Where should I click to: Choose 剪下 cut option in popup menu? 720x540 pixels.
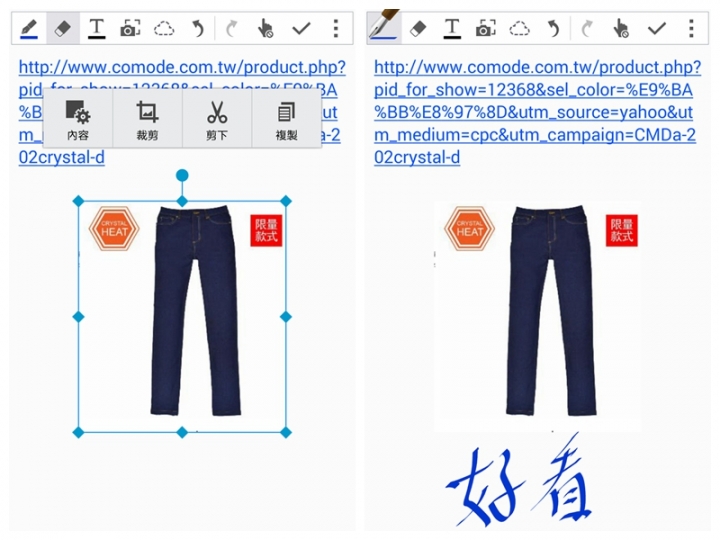[x=217, y=118]
